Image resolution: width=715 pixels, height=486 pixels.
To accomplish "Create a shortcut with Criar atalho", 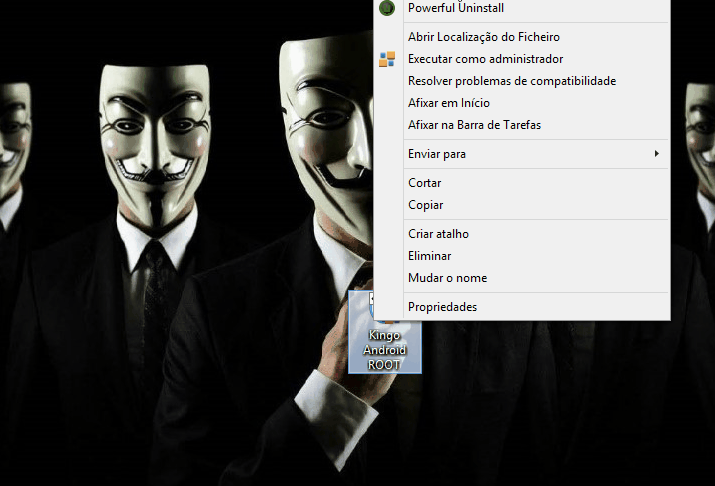I will 438,234.
